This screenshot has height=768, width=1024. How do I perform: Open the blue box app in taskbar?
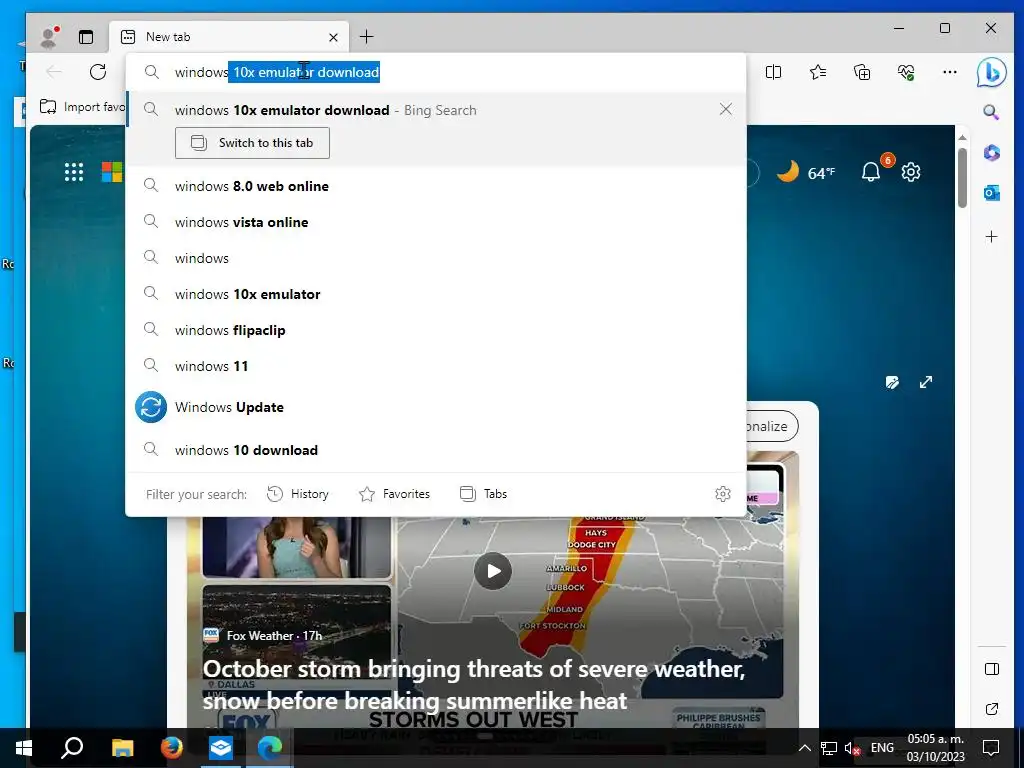pyautogui.click(x=221, y=747)
